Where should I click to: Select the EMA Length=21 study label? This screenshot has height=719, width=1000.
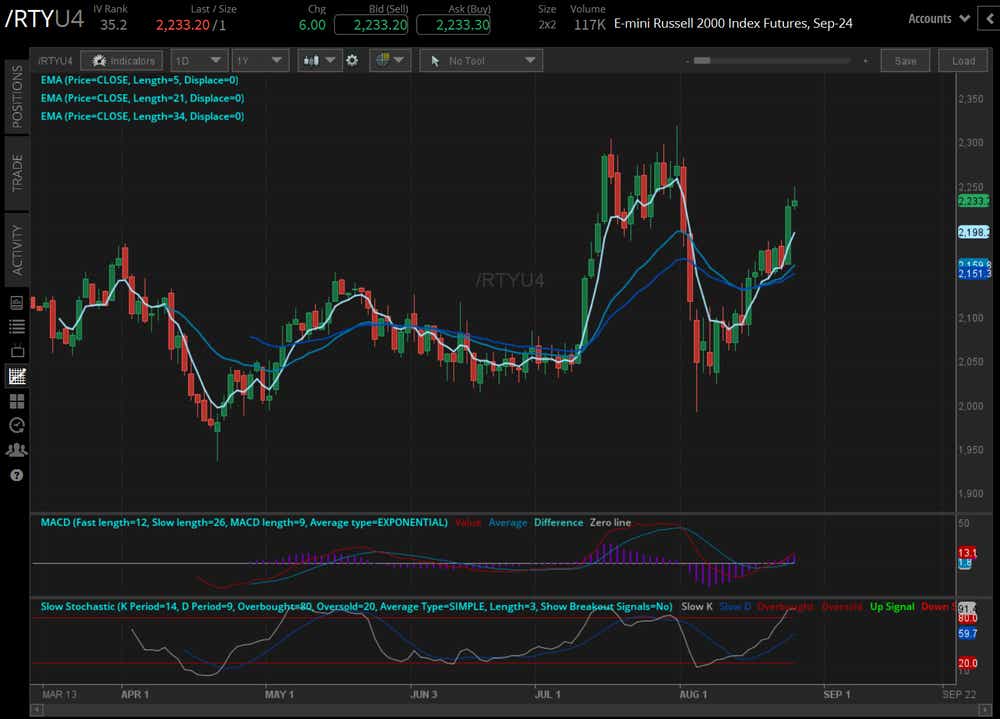pos(142,98)
